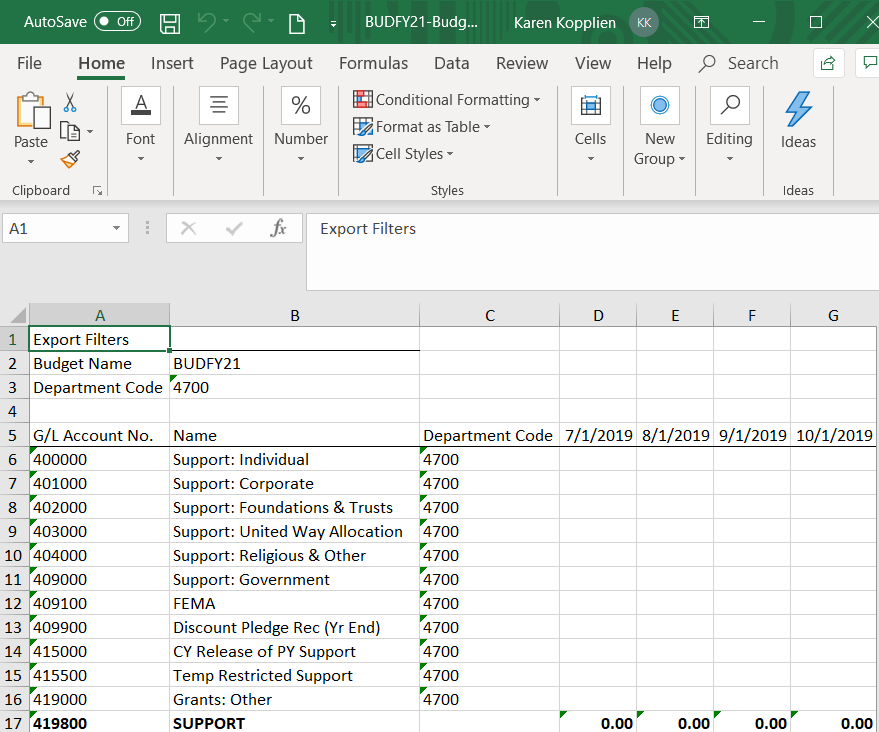Screen dimensions: 879x732
Task: Open the Page Layout tab
Action: pyautogui.click(x=266, y=63)
